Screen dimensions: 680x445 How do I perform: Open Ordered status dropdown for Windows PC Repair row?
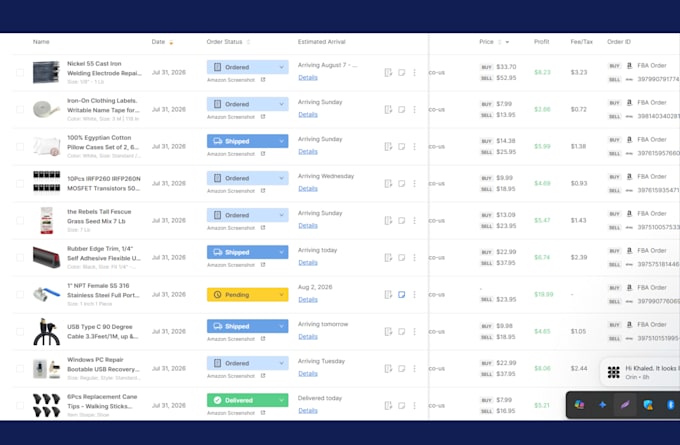(248, 363)
